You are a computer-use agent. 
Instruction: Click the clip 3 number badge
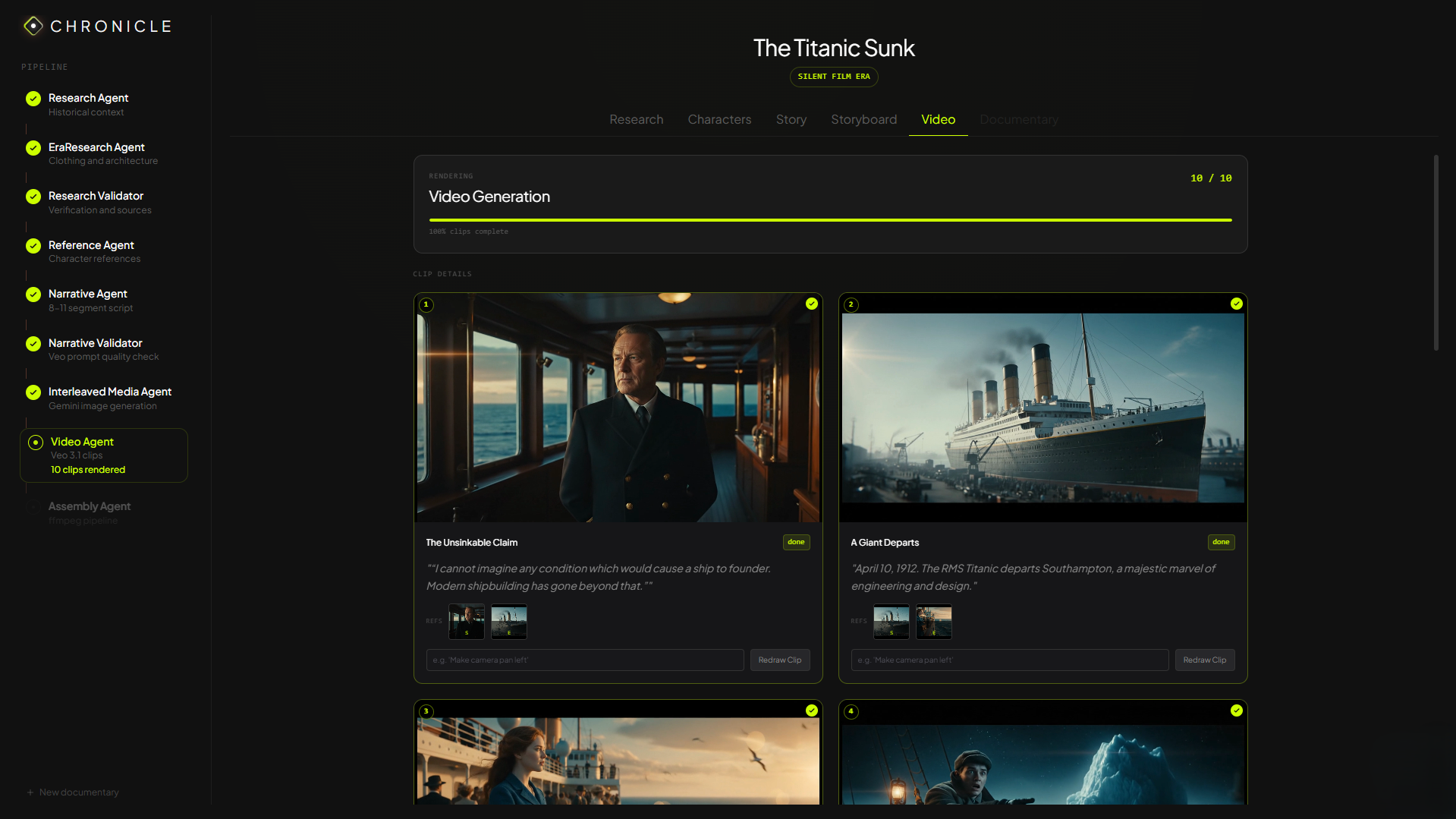coord(426,711)
